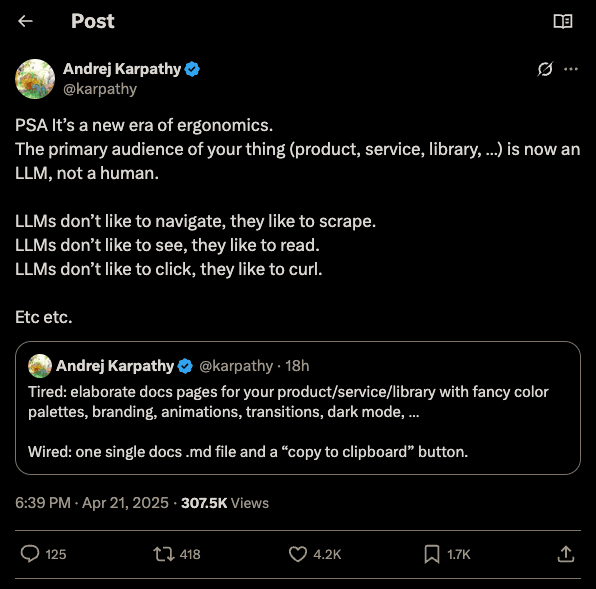Screen dimensions: 596x589
Task: Open reader view book icon
Action: click(x=563, y=21)
